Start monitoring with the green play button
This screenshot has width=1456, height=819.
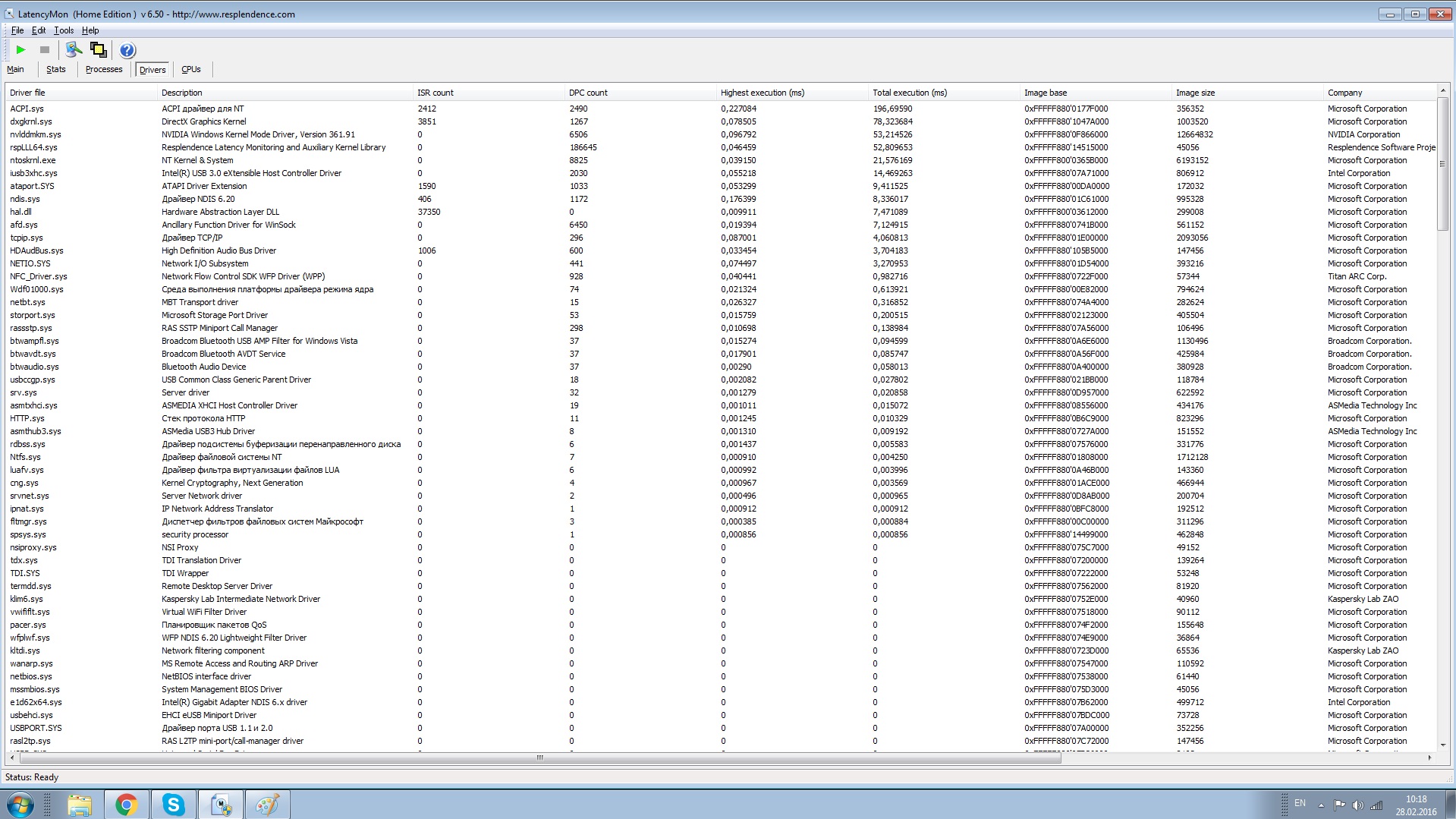pyautogui.click(x=20, y=50)
